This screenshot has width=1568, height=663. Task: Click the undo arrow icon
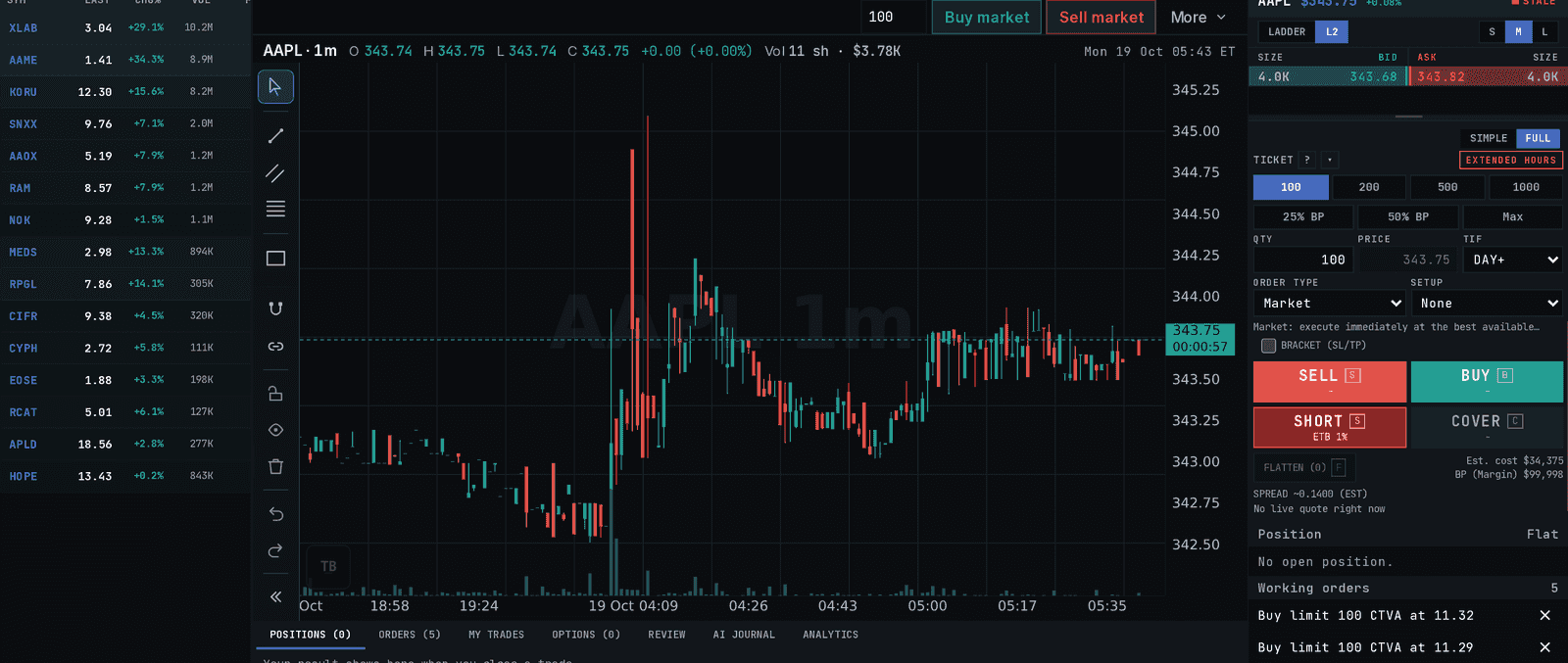coord(275,514)
